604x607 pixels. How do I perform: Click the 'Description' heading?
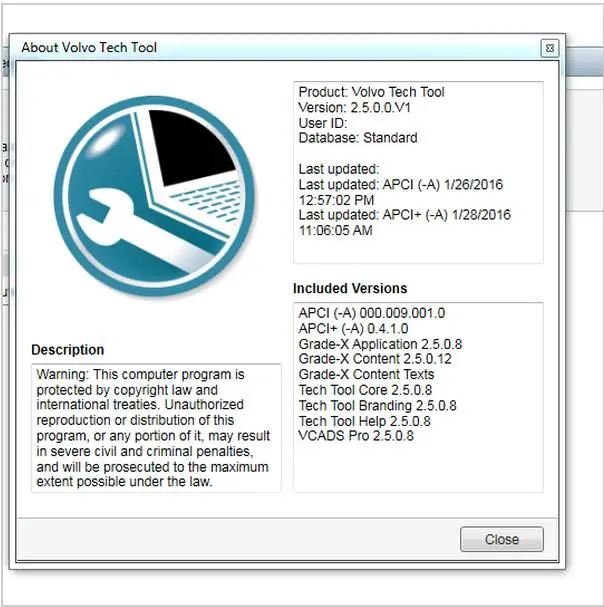click(68, 350)
